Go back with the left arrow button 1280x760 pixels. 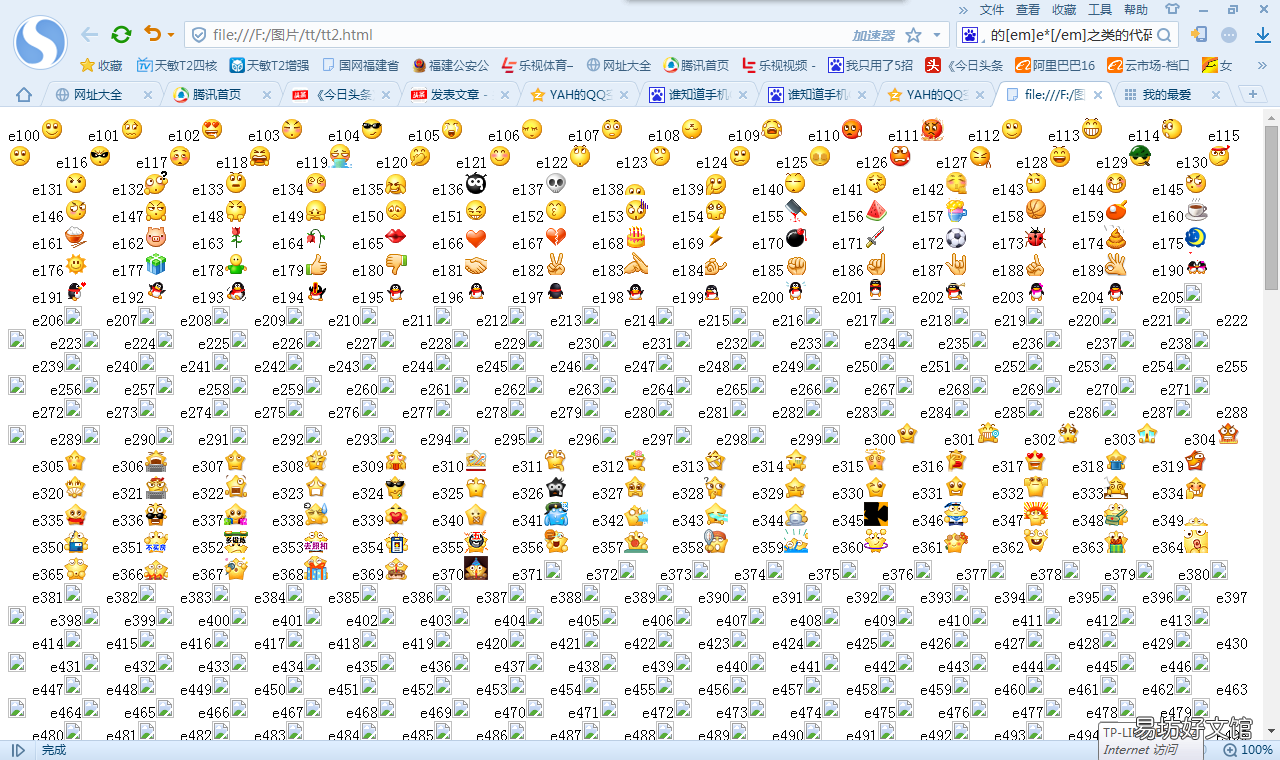(90, 35)
